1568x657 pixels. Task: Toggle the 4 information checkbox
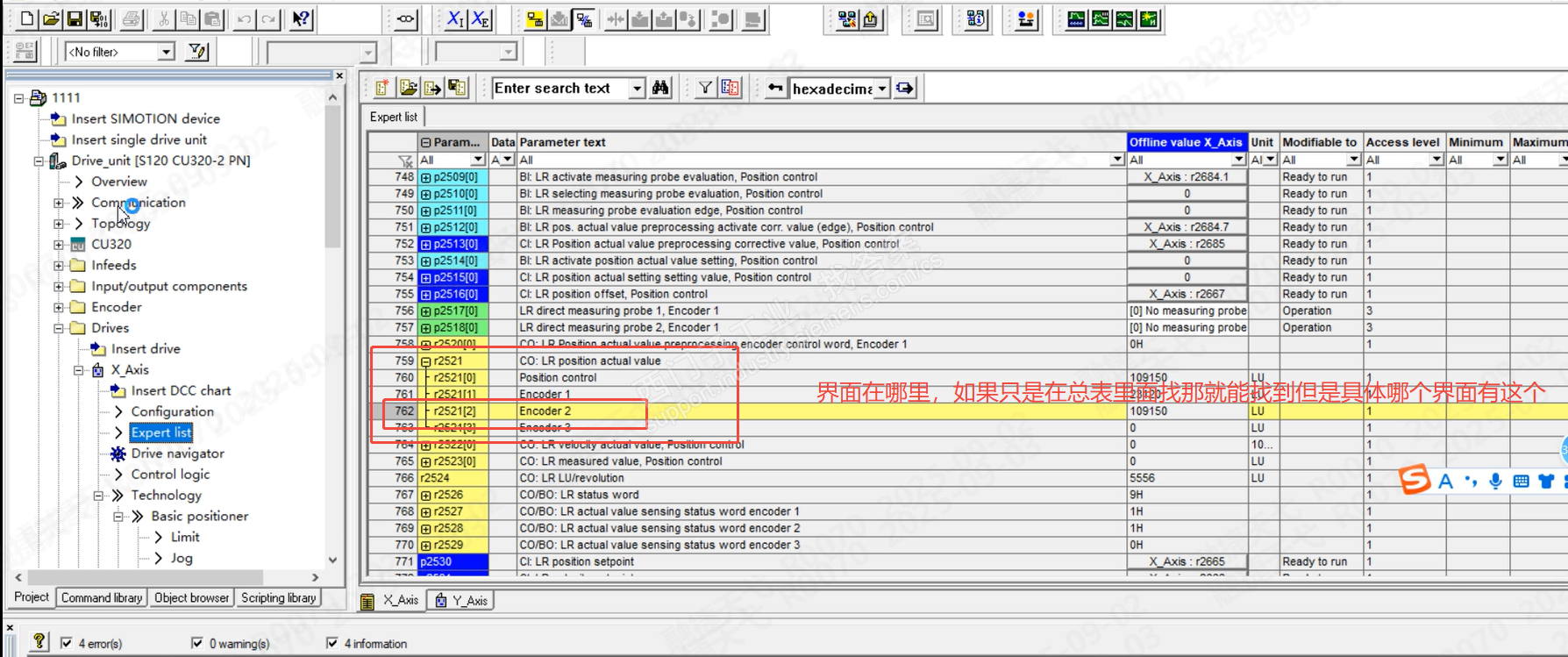click(332, 643)
